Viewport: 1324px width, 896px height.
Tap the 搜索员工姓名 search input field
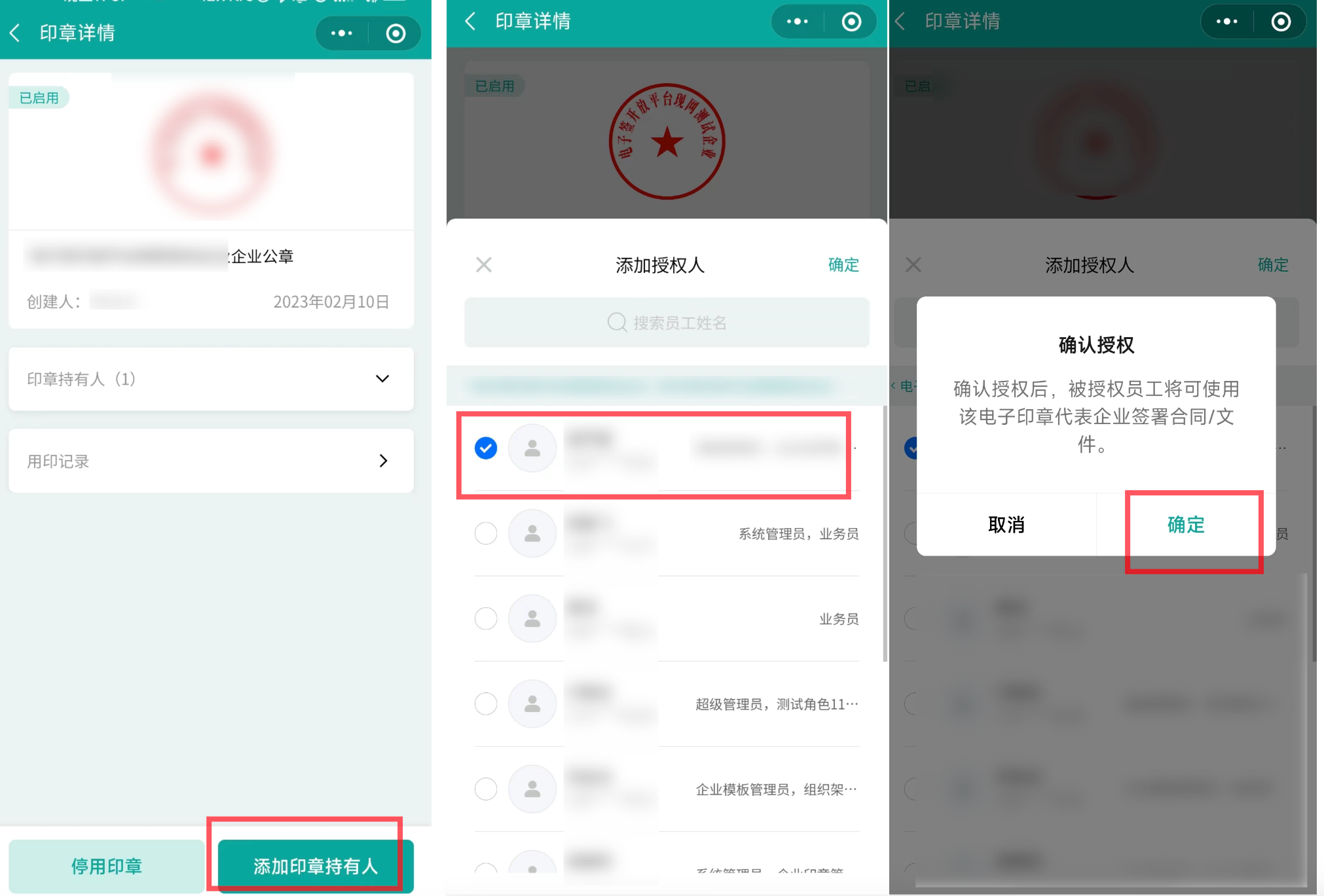click(x=667, y=322)
